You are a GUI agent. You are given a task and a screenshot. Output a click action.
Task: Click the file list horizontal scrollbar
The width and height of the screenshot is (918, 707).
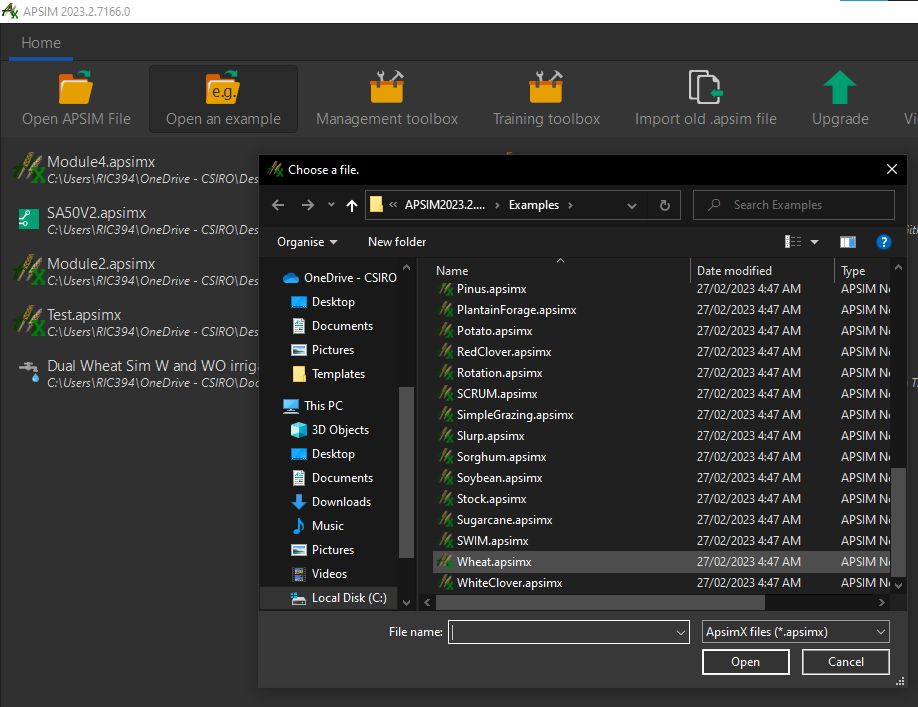[x=600, y=602]
